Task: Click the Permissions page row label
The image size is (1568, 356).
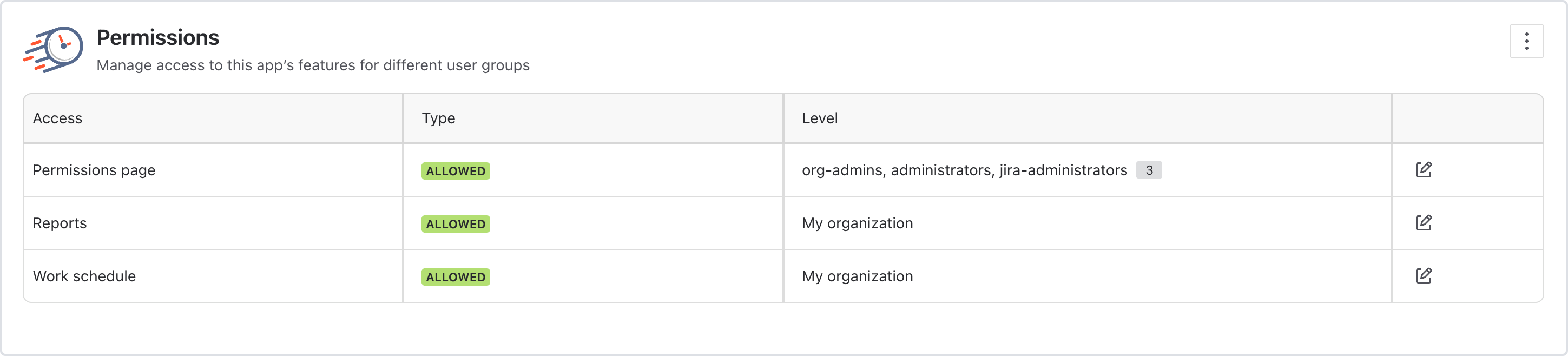Action: point(94,170)
